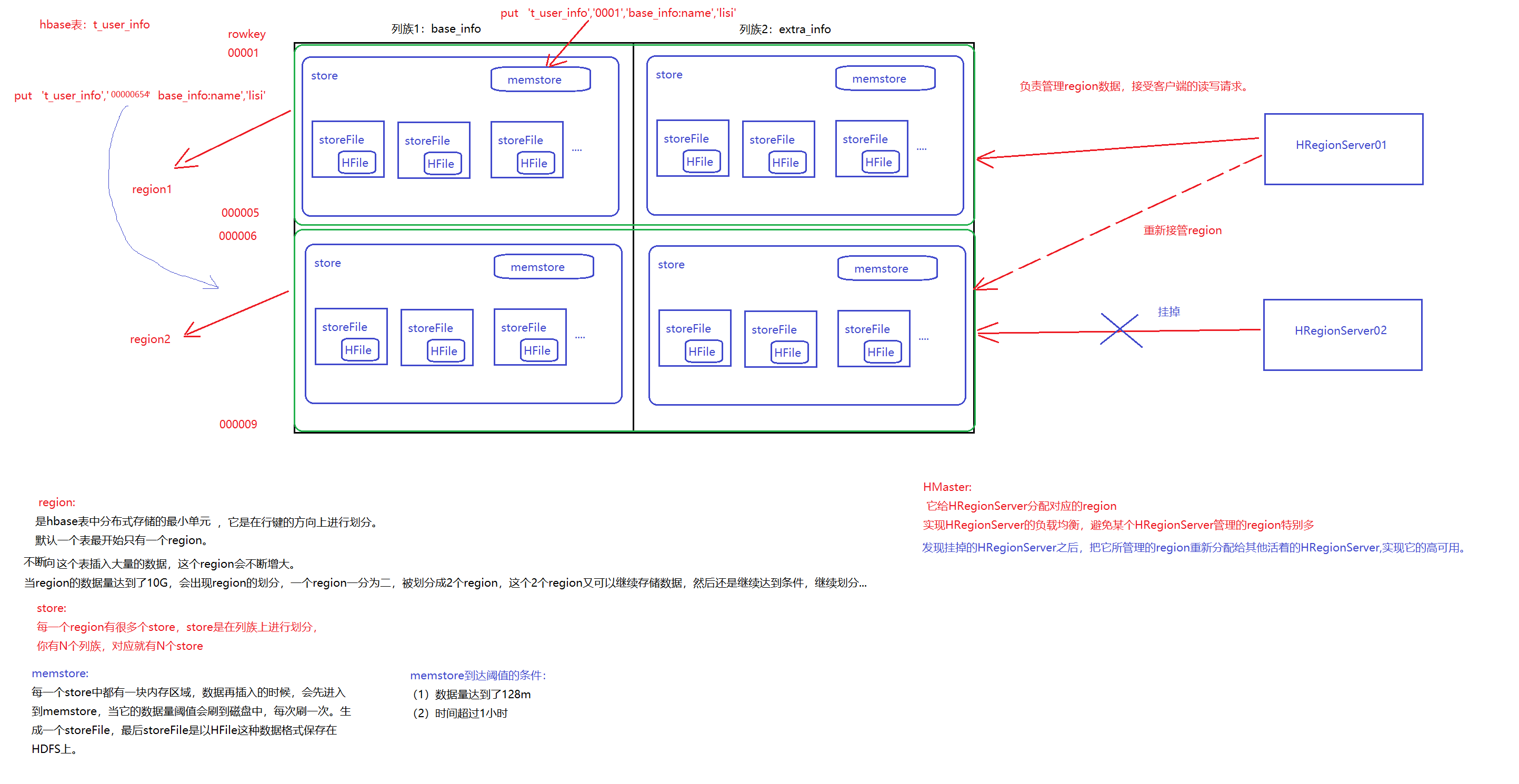
Task: Select the 'region1' label
Action: click(152, 189)
